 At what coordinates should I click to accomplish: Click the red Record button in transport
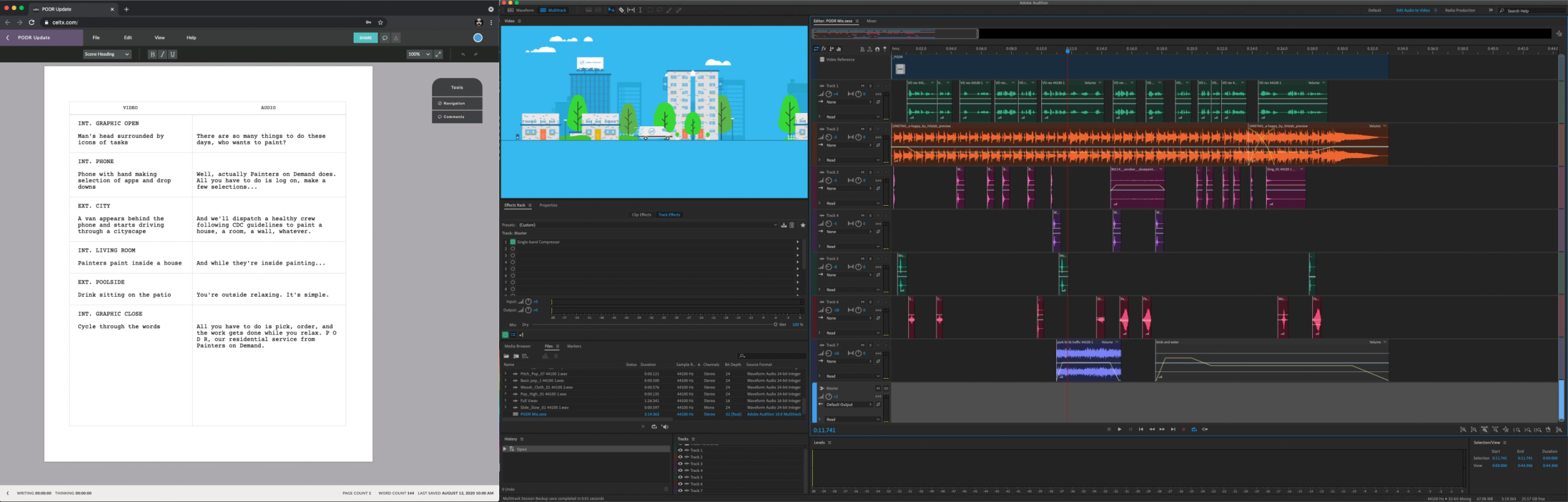click(1184, 429)
